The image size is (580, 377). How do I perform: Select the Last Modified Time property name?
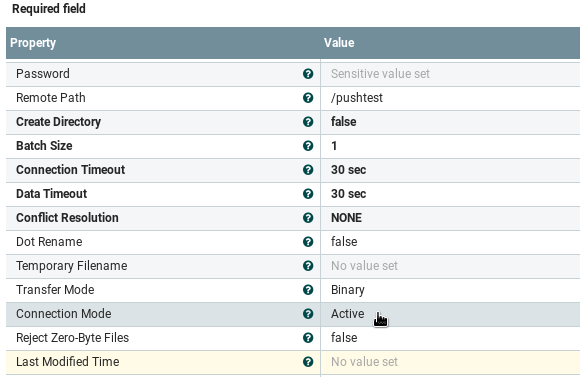coord(68,362)
